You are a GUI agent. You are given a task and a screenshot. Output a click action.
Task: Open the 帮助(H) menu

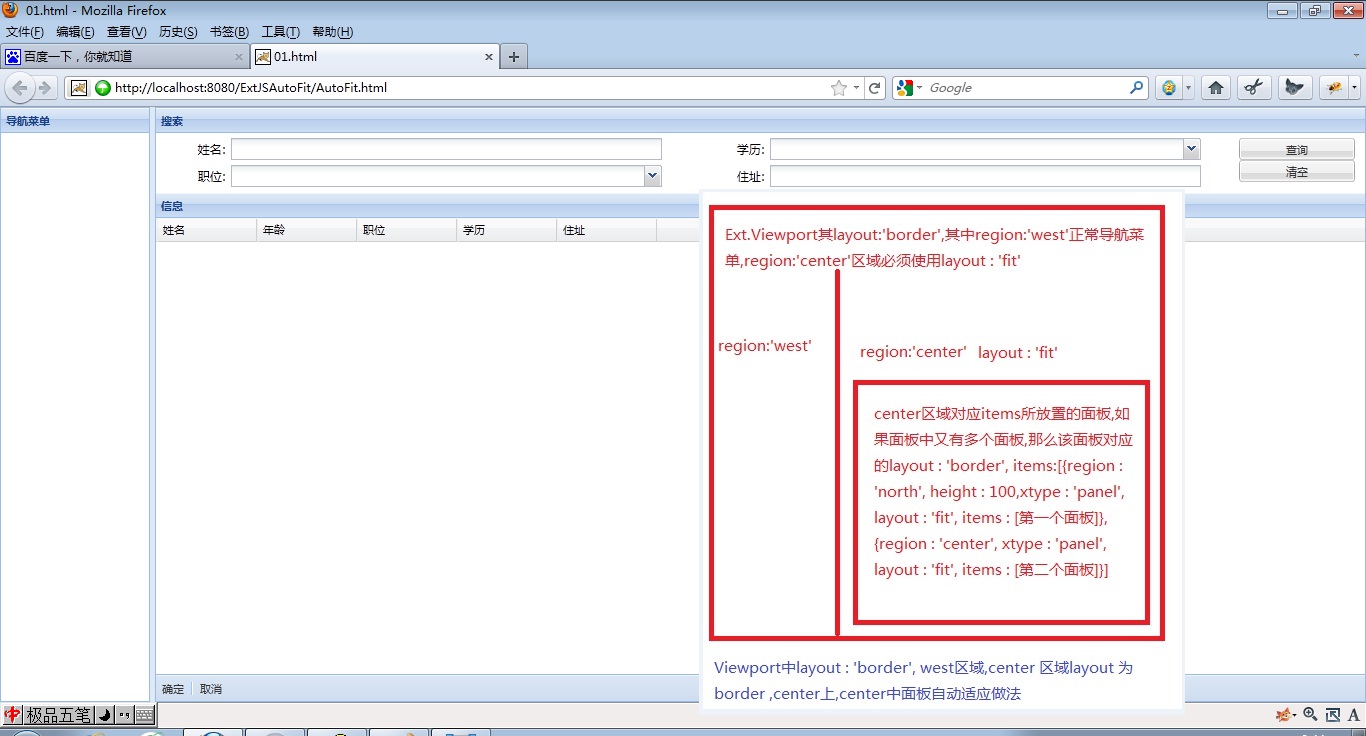click(x=333, y=32)
